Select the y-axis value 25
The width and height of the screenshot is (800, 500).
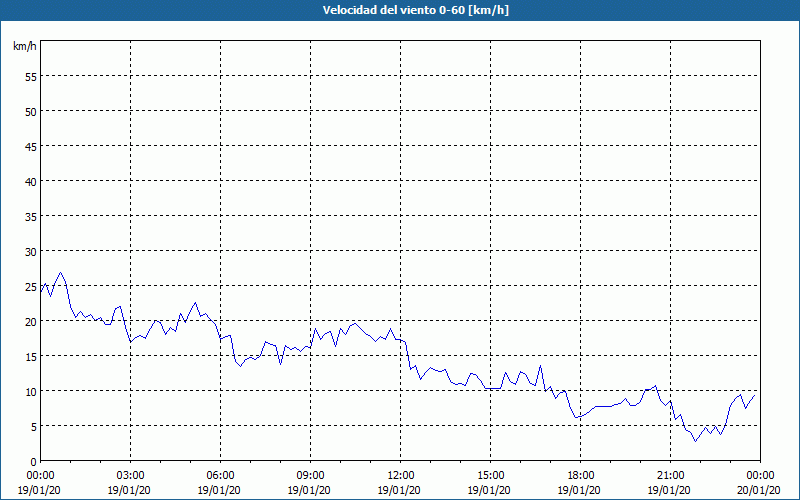[31, 286]
